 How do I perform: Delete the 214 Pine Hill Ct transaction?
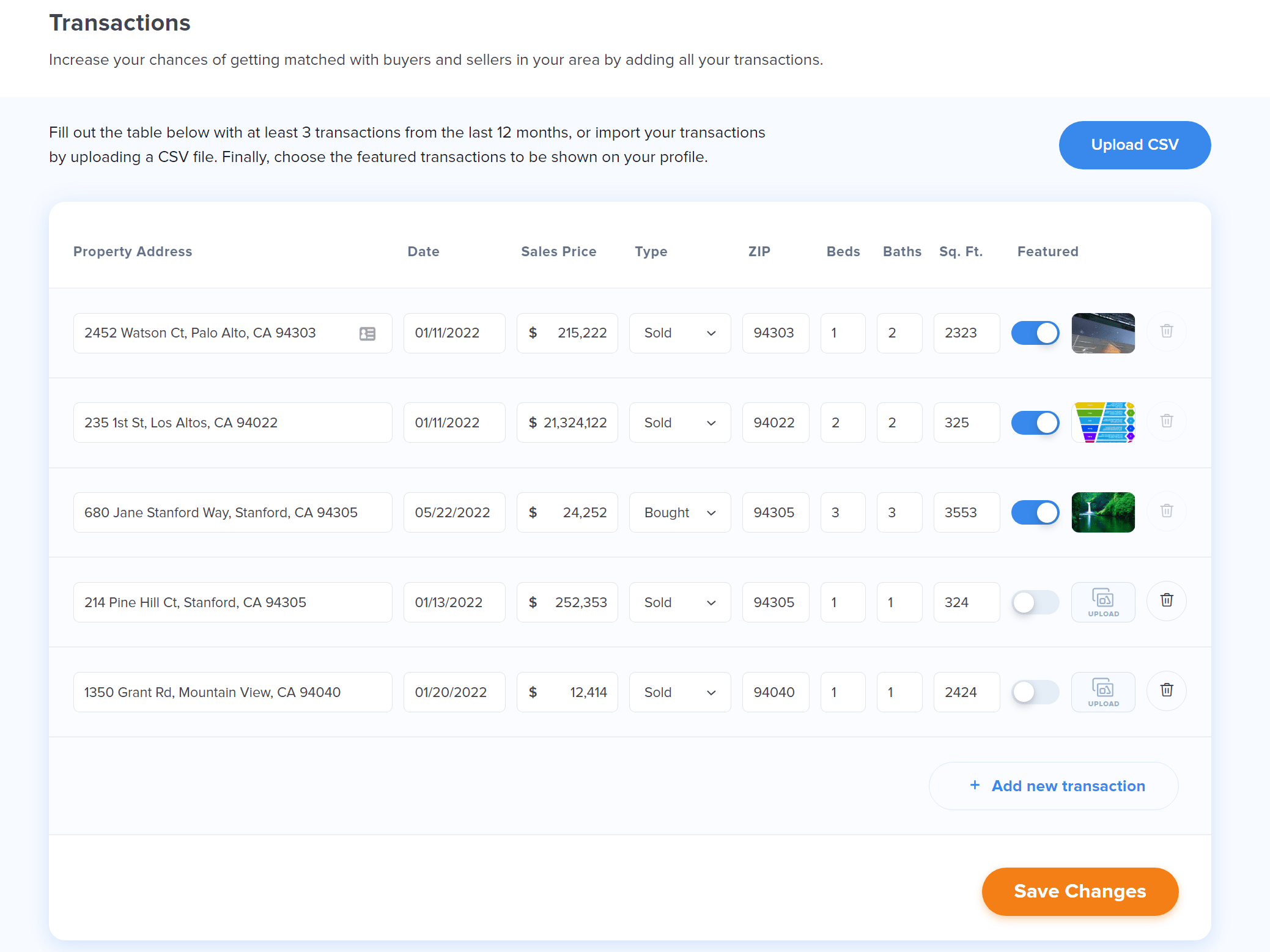1166,601
